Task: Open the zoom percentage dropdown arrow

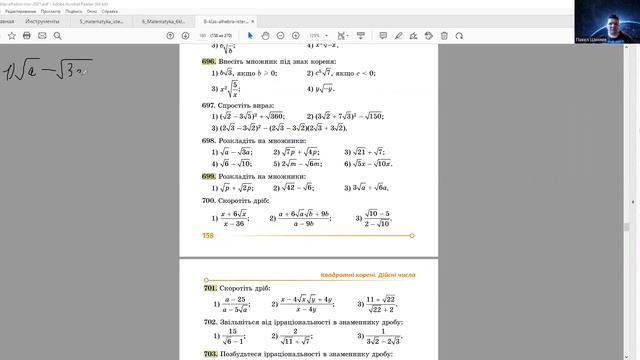Action: coord(326,36)
